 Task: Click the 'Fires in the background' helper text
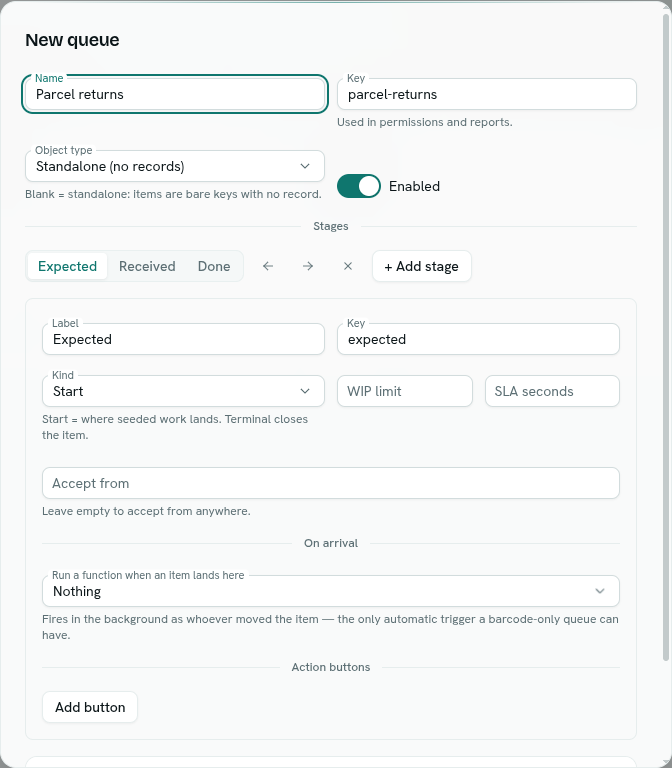click(x=330, y=627)
